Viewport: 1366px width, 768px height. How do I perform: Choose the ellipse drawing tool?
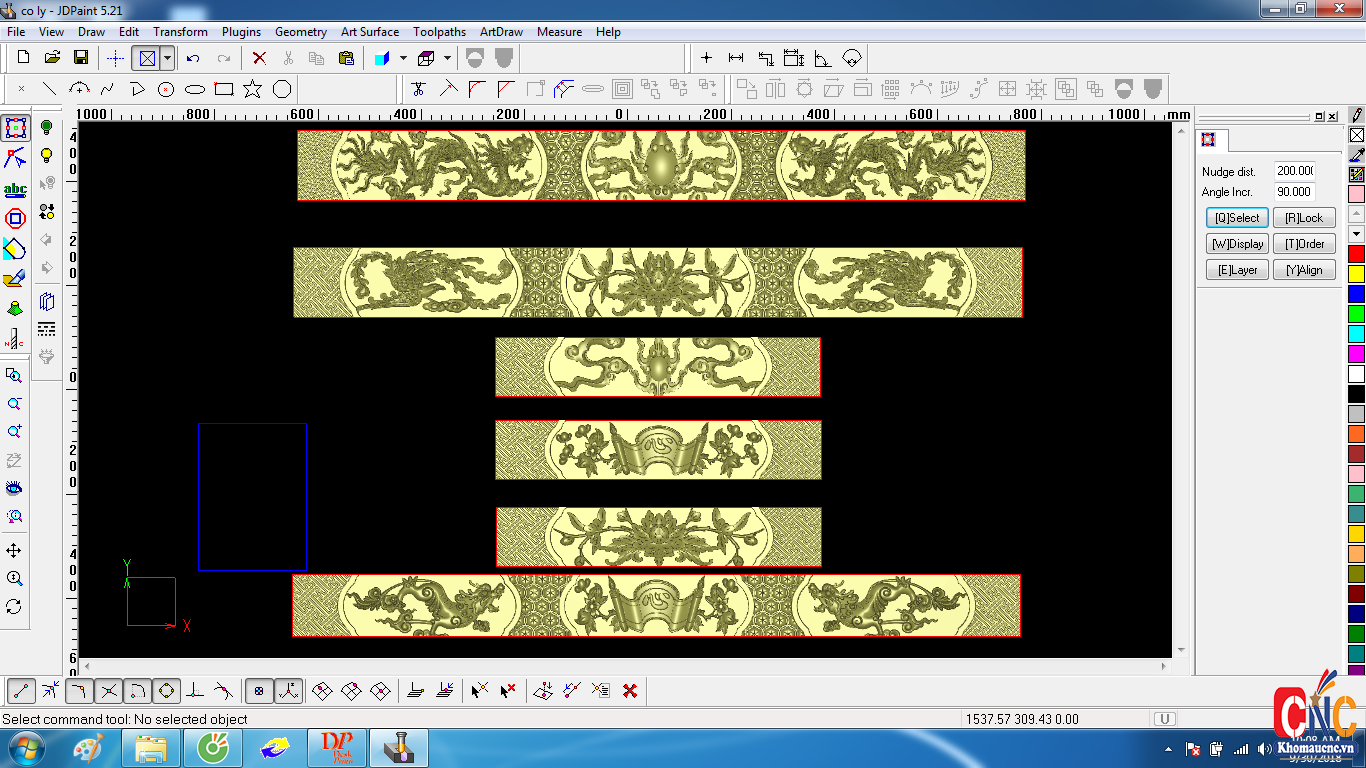click(x=195, y=89)
